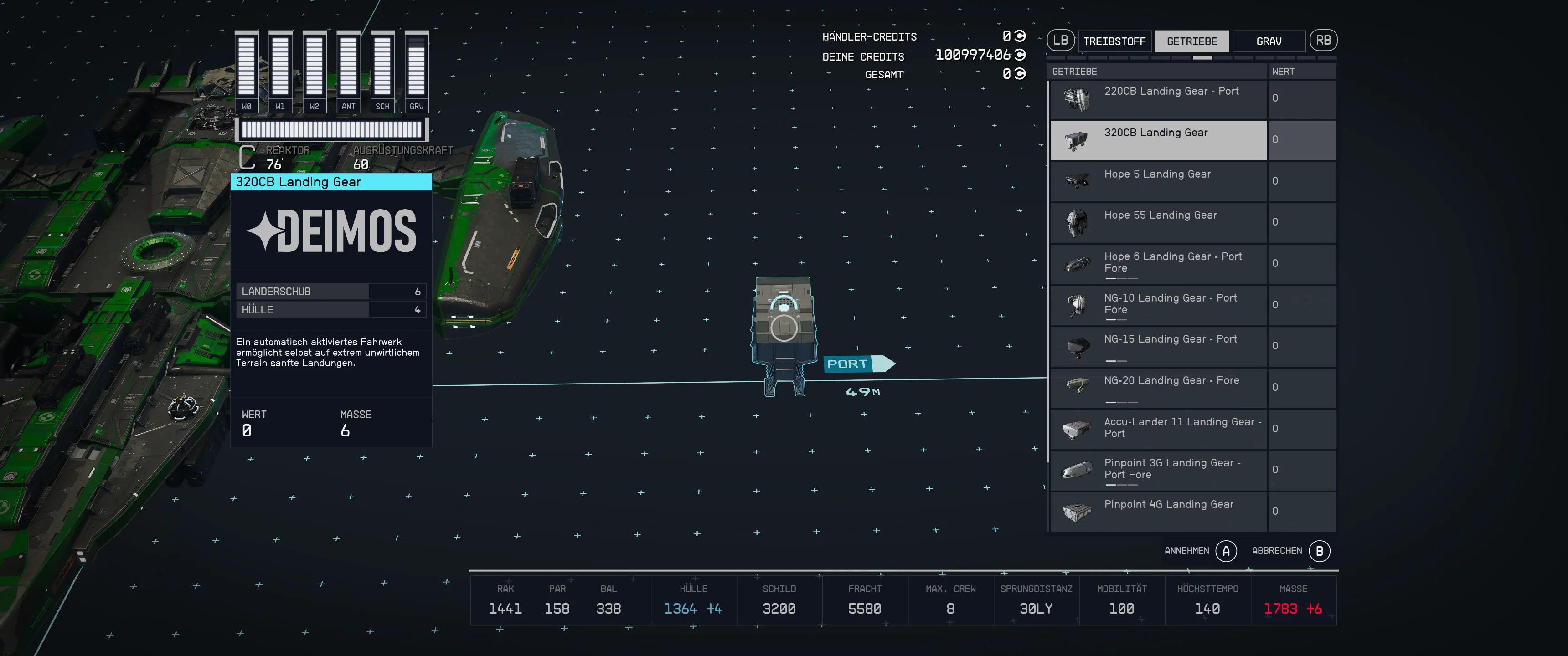Click the Pinpoint 3G Landing Gear part icon
1568x656 pixels.
click(x=1077, y=470)
